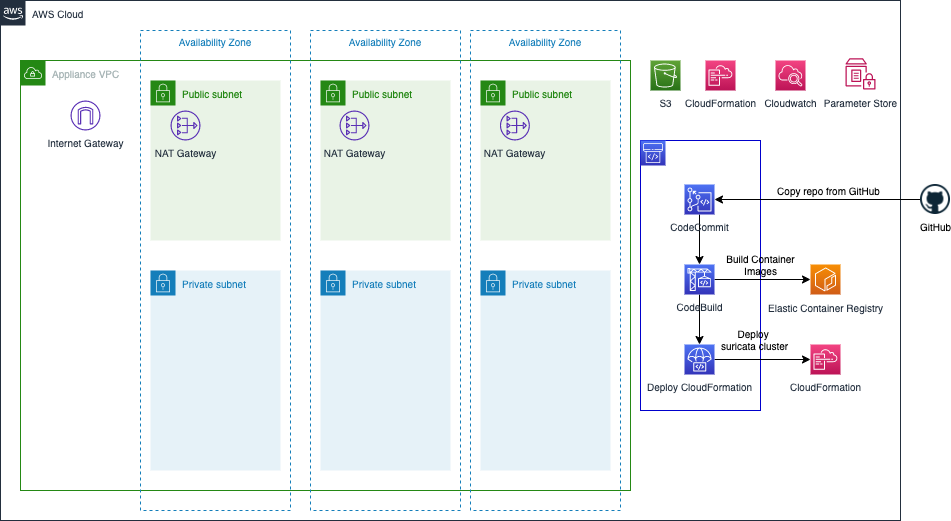Click the Cloudwatch icon
The image size is (951, 521).
click(790, 76)
